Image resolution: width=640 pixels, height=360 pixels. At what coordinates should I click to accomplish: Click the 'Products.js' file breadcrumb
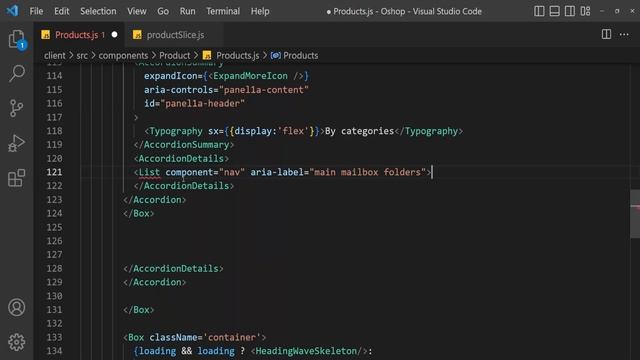(x=238, y=56)
